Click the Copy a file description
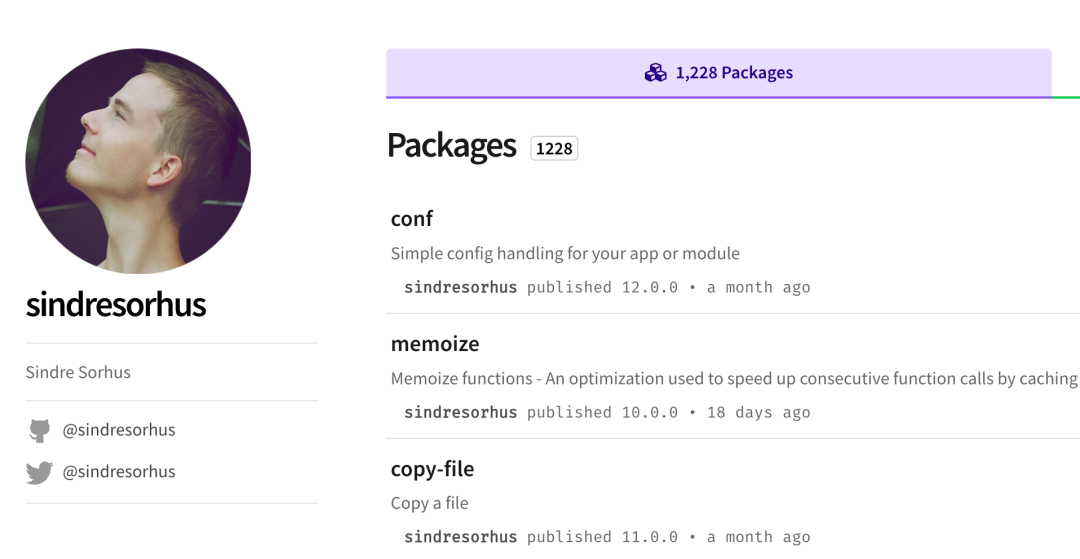Screen dimensions: 1080x559 [x=429, y=503]
